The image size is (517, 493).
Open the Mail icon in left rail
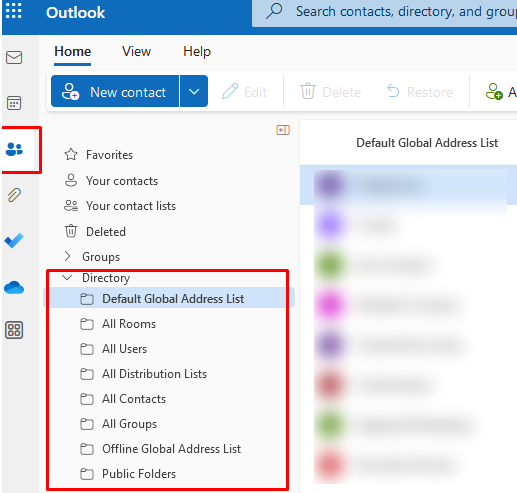[14, 57]
